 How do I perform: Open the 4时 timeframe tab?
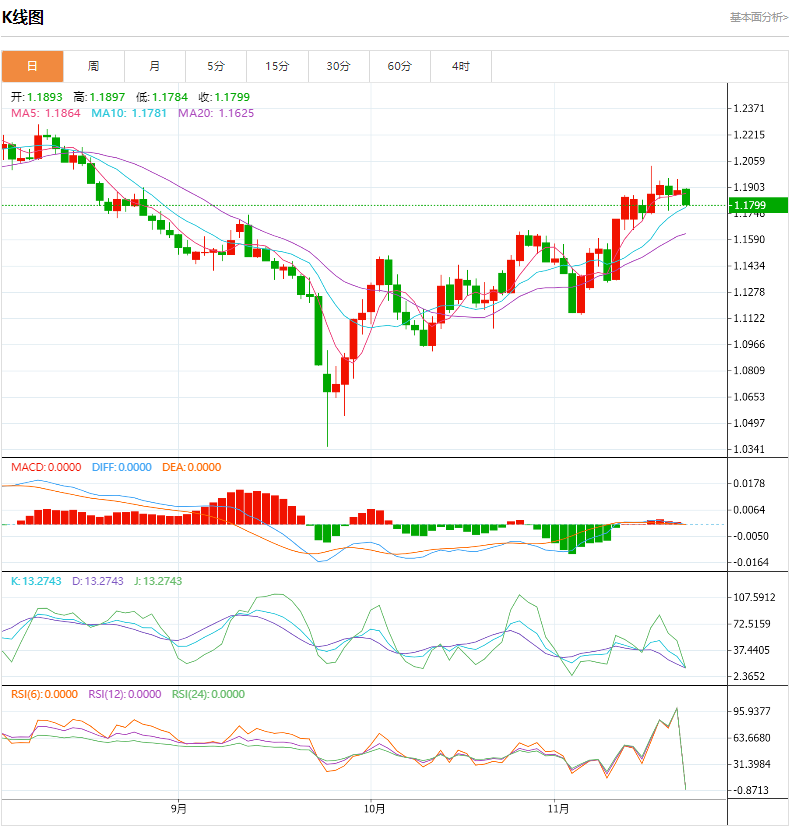click(461, 66)
